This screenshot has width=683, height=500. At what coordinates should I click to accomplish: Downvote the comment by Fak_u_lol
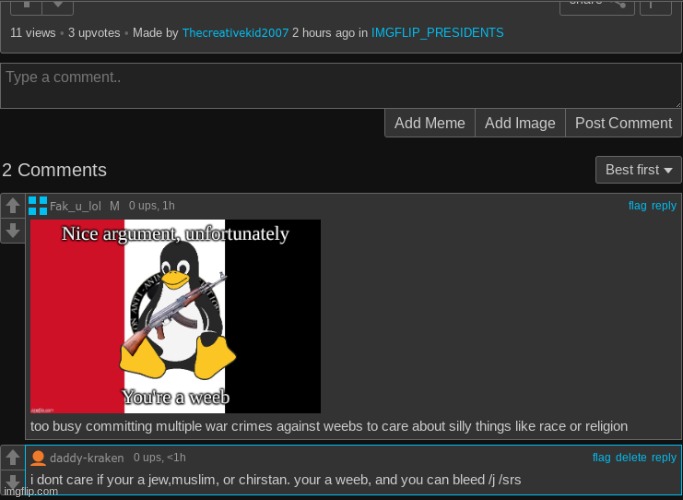pos(12,231)
